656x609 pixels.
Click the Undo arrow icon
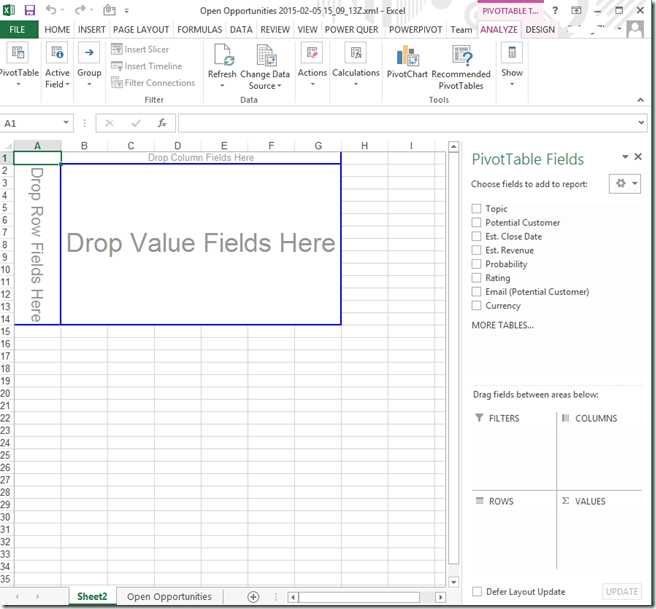51,10
